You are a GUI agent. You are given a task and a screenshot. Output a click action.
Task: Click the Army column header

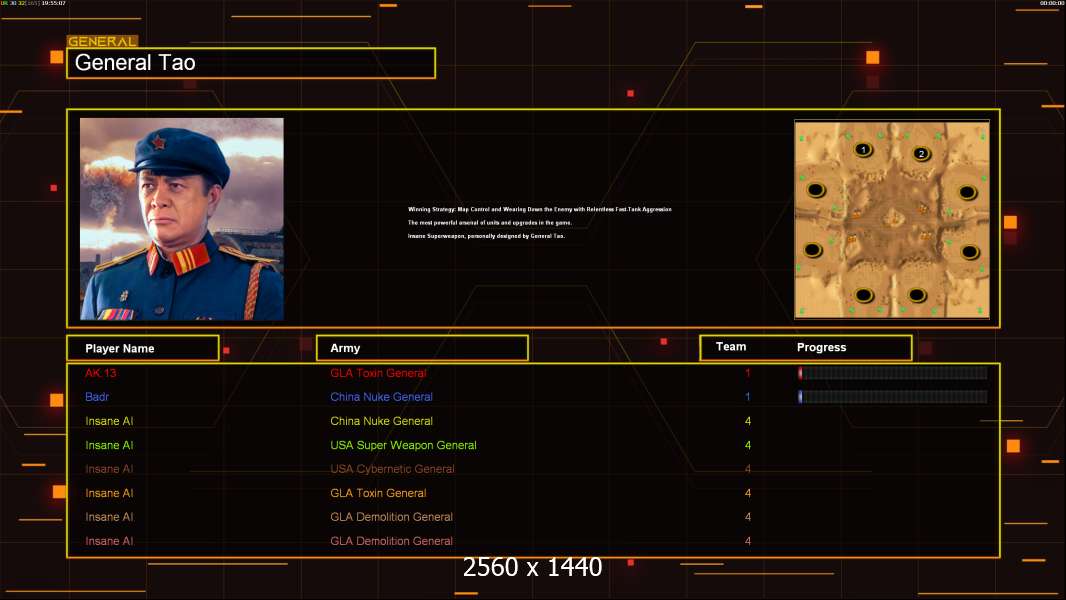tap(422, 348)
